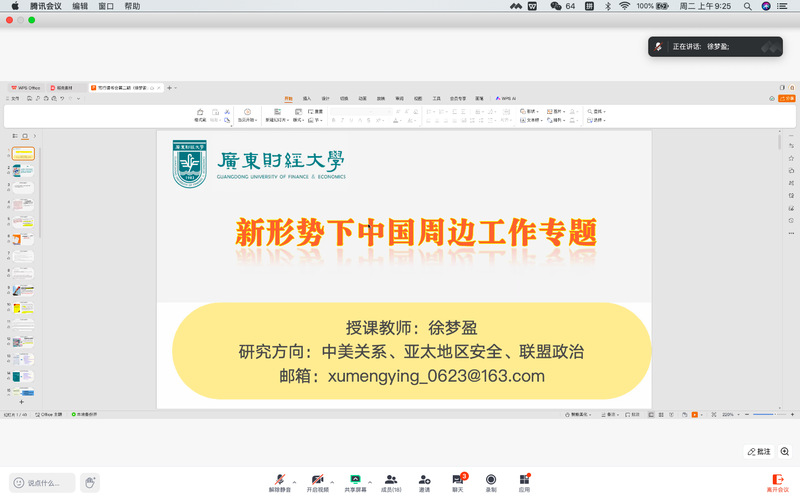Open the 窗口 menu in menu bar

coord(106,6)
